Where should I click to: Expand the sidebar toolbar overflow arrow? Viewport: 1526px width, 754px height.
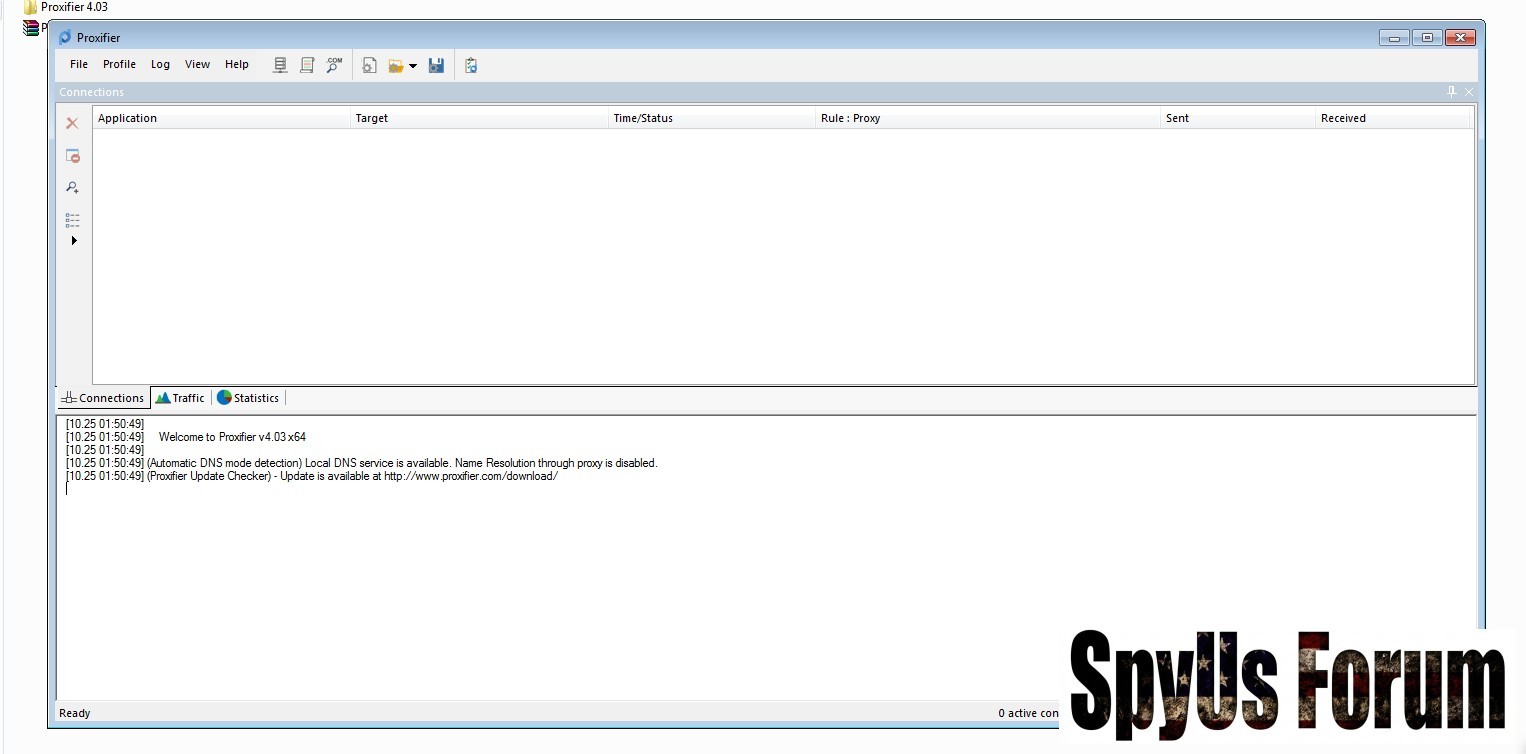tap(74, 241)
